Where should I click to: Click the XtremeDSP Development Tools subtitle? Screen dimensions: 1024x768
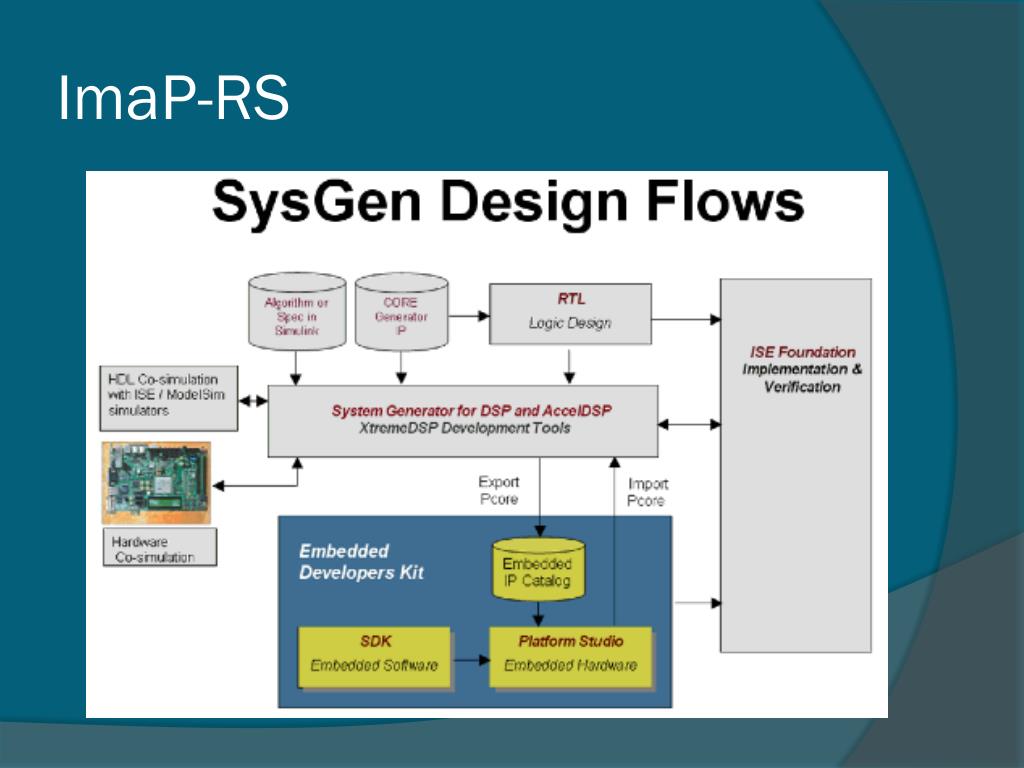(x=464, y=428)
